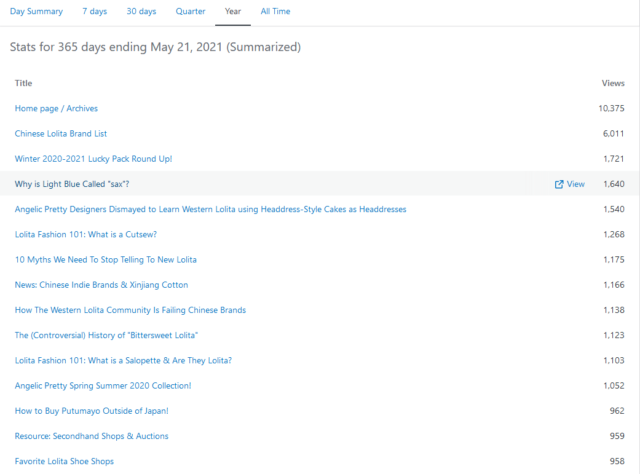Select the 7 days tab
640x474 pixels.
95,11
